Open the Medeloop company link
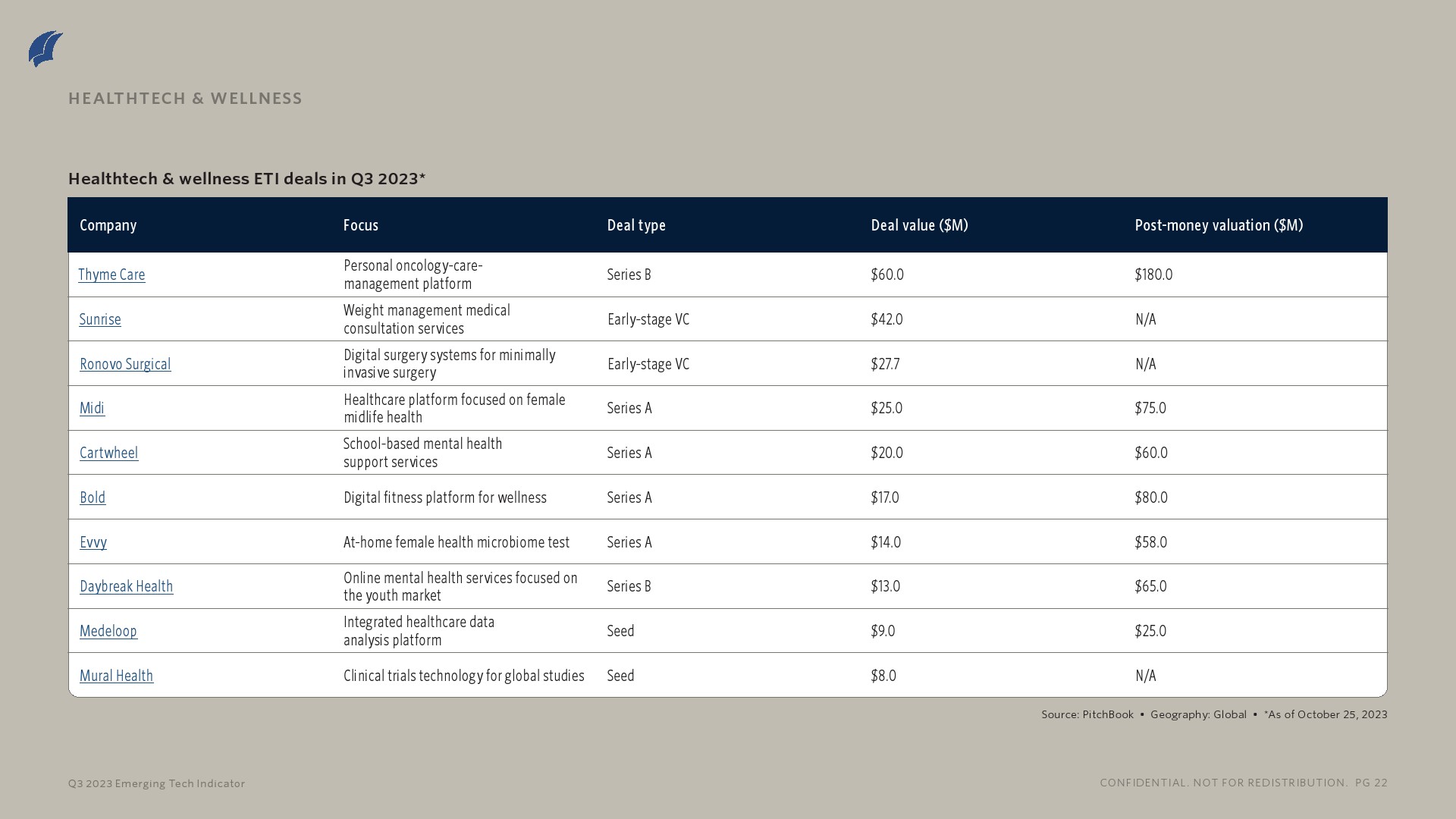This screenshot has height=819, width=1456. pos(108,631)
